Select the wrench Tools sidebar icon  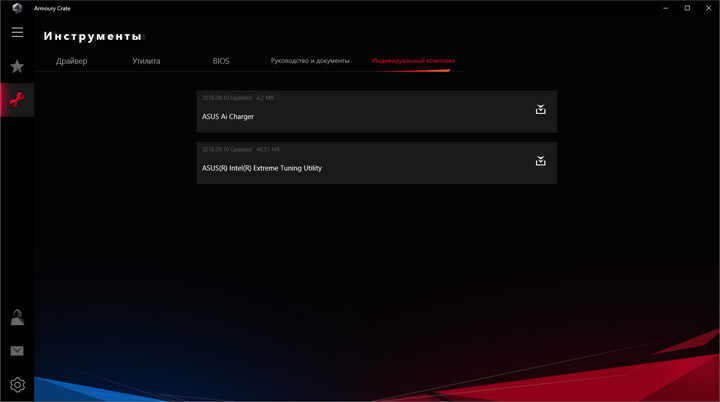point(17,100)
